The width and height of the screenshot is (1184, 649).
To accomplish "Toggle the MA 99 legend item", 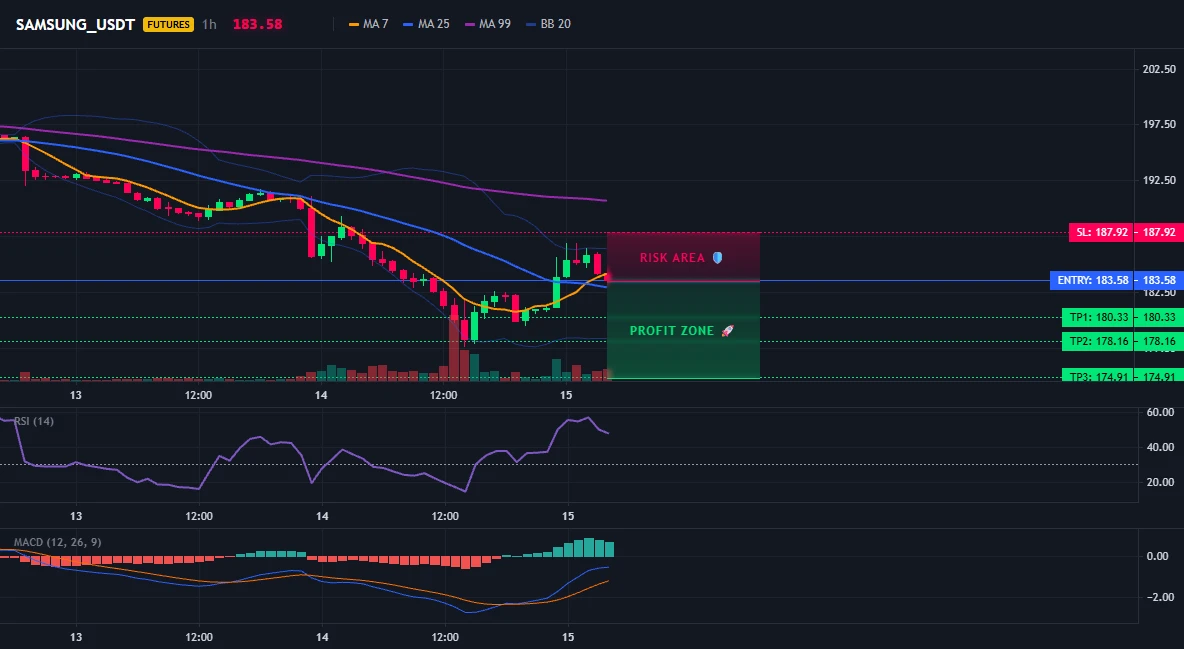I will (488, 24).
